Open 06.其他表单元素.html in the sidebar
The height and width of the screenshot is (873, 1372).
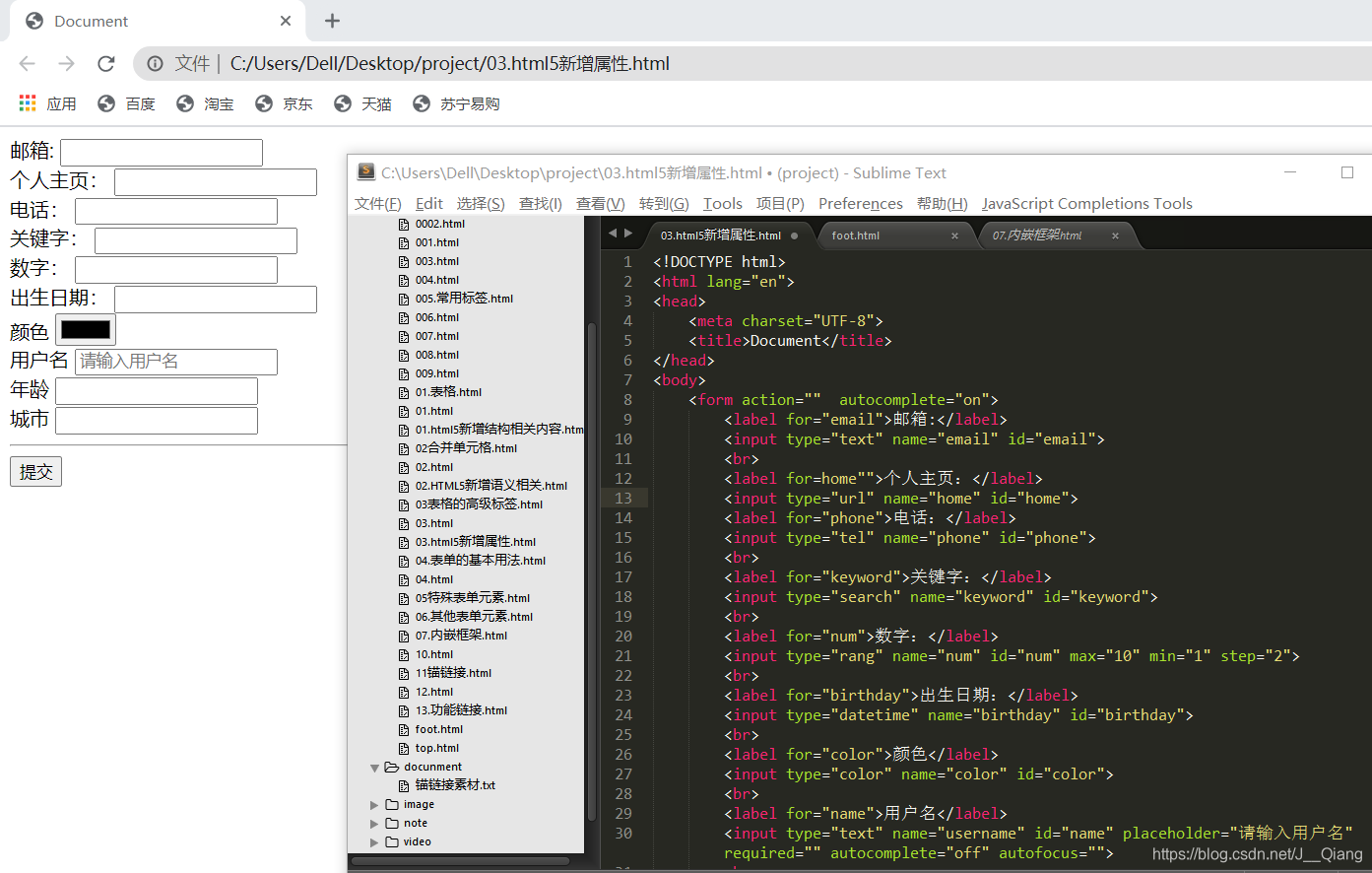474,617
